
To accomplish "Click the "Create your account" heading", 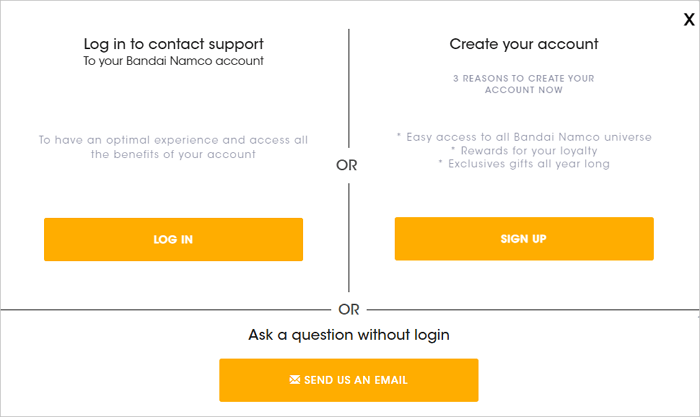I will coord(524,44).
